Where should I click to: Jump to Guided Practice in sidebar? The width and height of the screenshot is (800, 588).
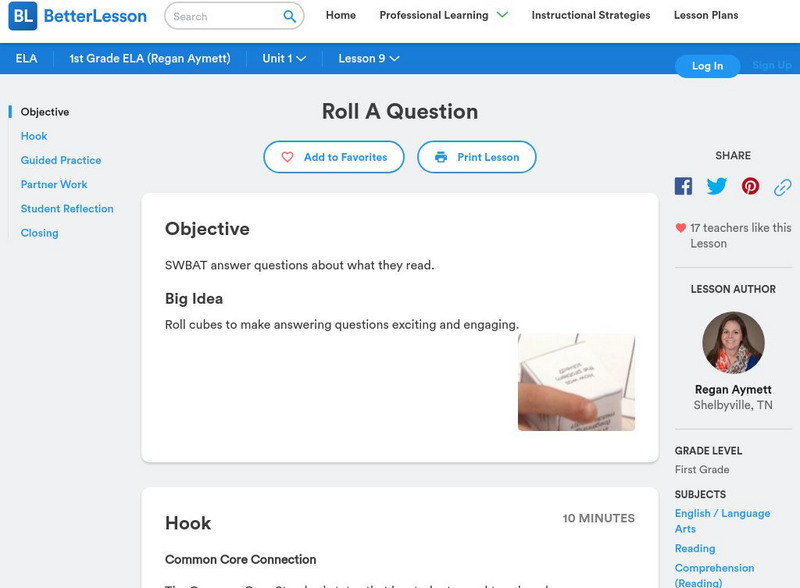[x=59, y=160]
